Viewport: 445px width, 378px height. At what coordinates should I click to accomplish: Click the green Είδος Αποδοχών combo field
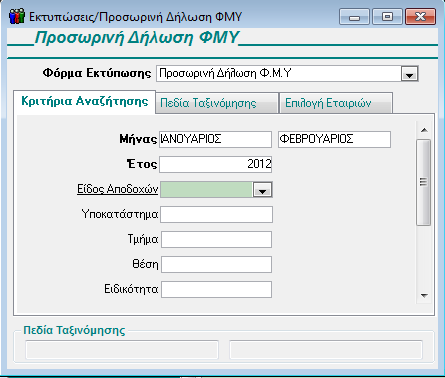tap(207, 190)
